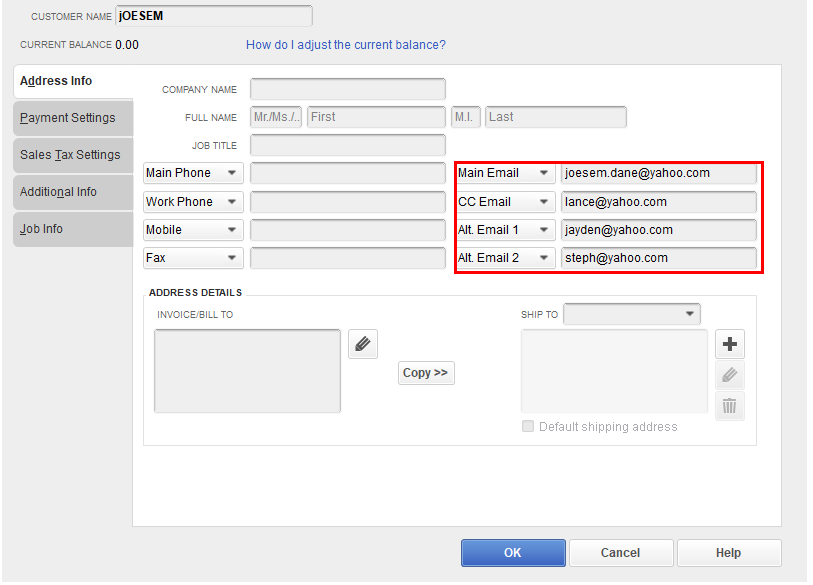Click the Customer Name text field

(x=214, y=16)
